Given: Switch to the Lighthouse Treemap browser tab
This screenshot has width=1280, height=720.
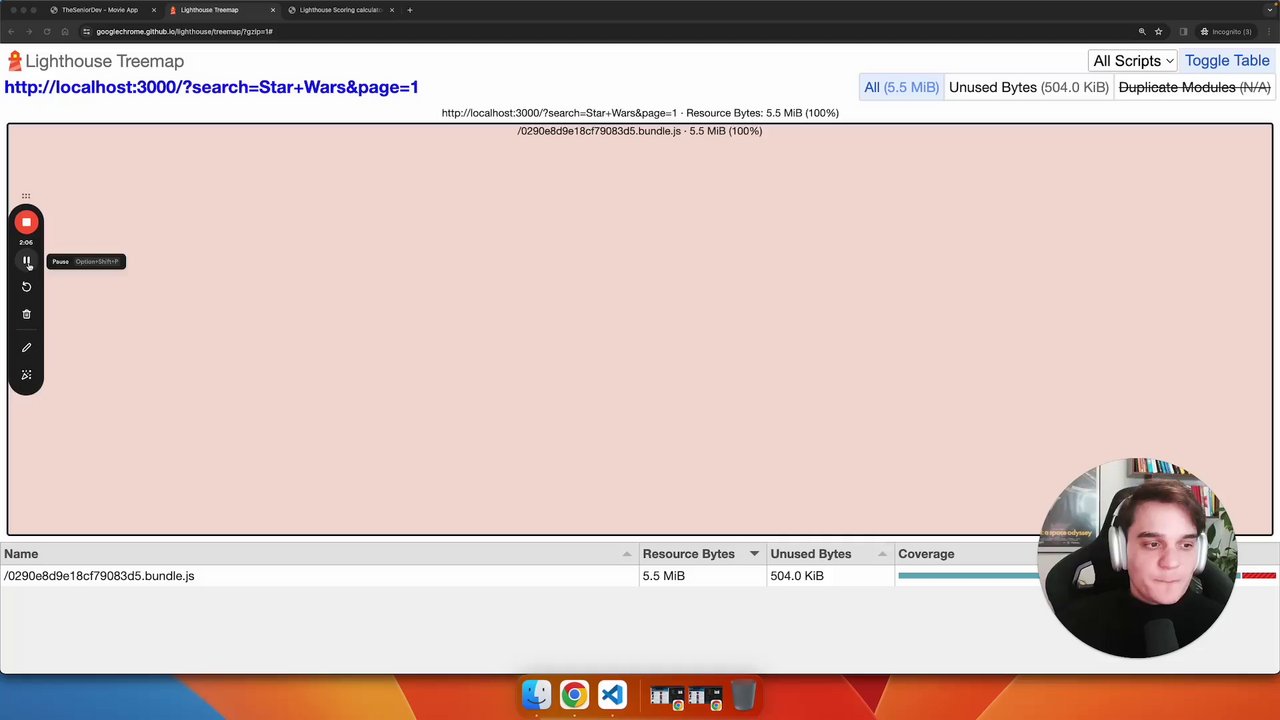Looking at the screenshot, I should pos(209,10).
